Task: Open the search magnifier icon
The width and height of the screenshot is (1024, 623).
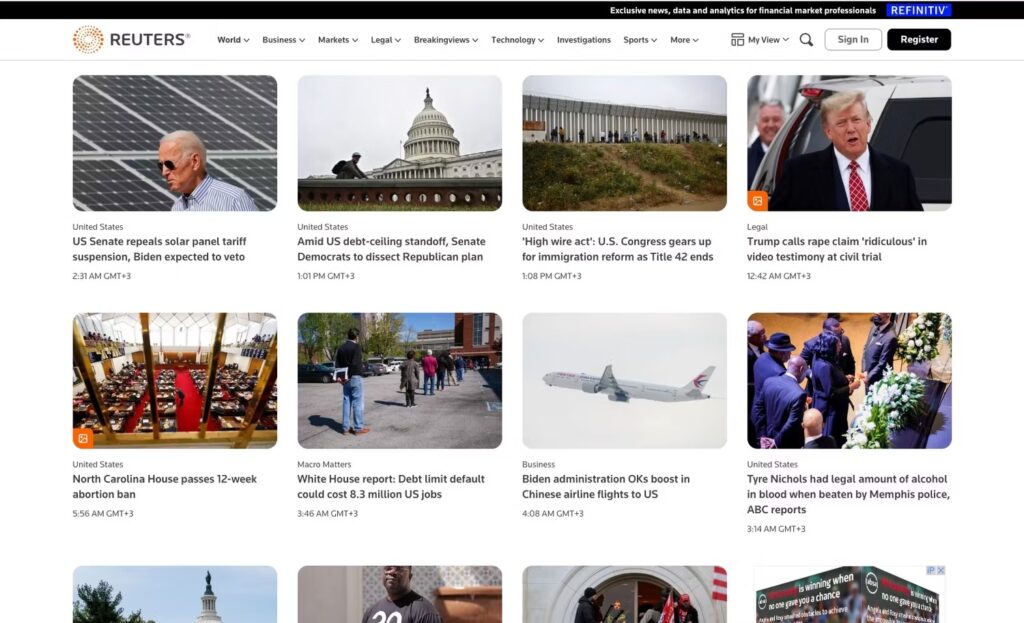Action: click(x=806, y=40)
